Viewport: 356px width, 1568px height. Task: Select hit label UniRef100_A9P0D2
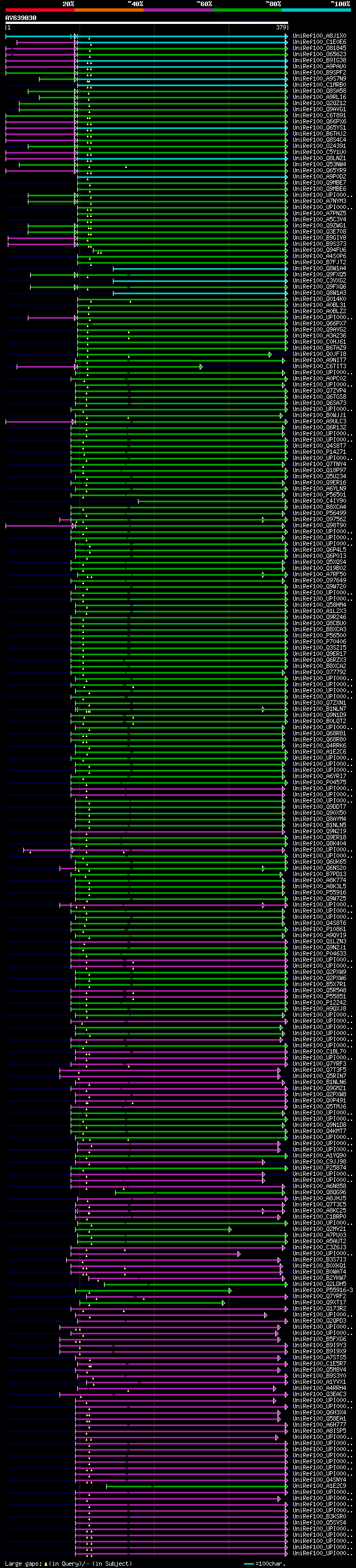319,176
